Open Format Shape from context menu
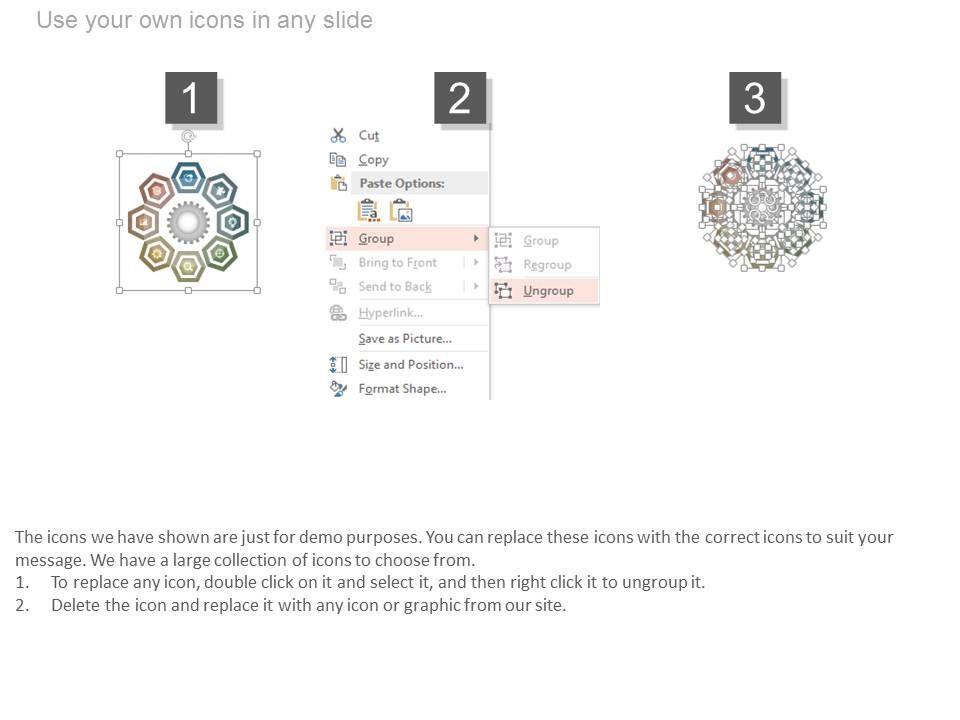Screen dimensions: 960x720 (x=402, y=389)
